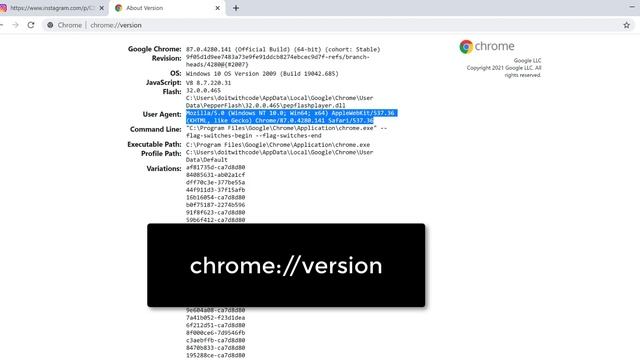
Task: Go forward in browser history
Action: tap(16, 25)
